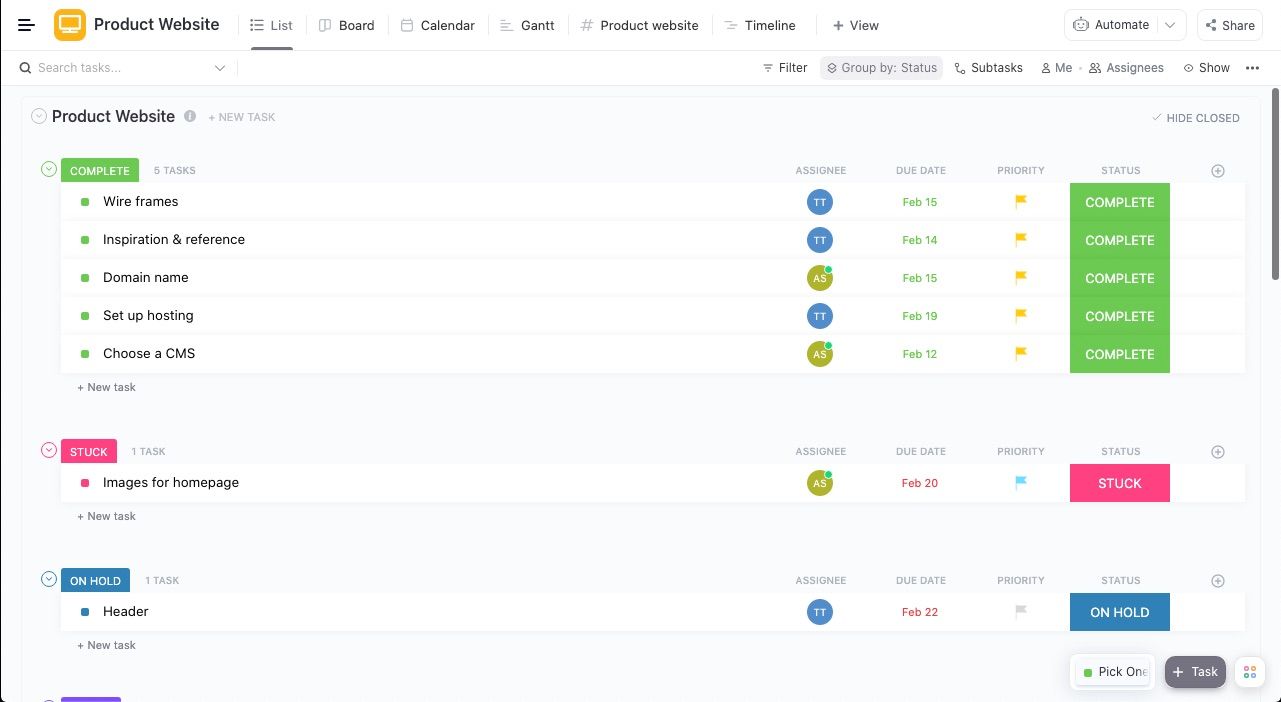Click status square next to Images for homepage

tap(85, 483)
